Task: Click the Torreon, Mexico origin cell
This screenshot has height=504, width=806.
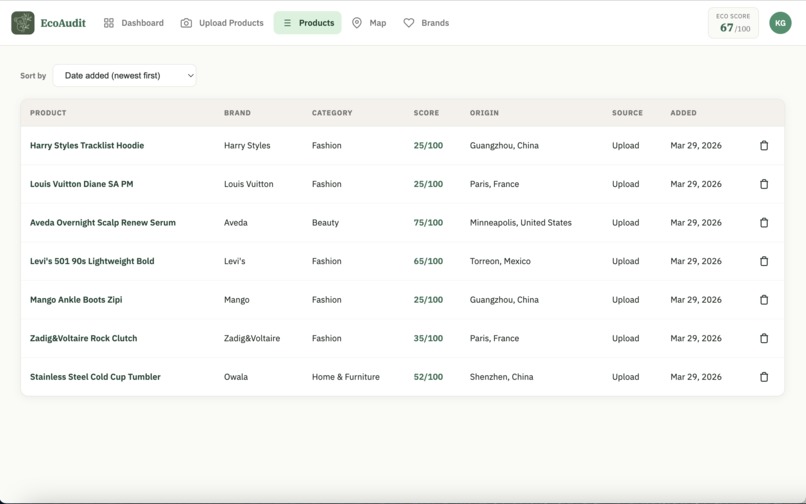Action: [x=500, y=261]
